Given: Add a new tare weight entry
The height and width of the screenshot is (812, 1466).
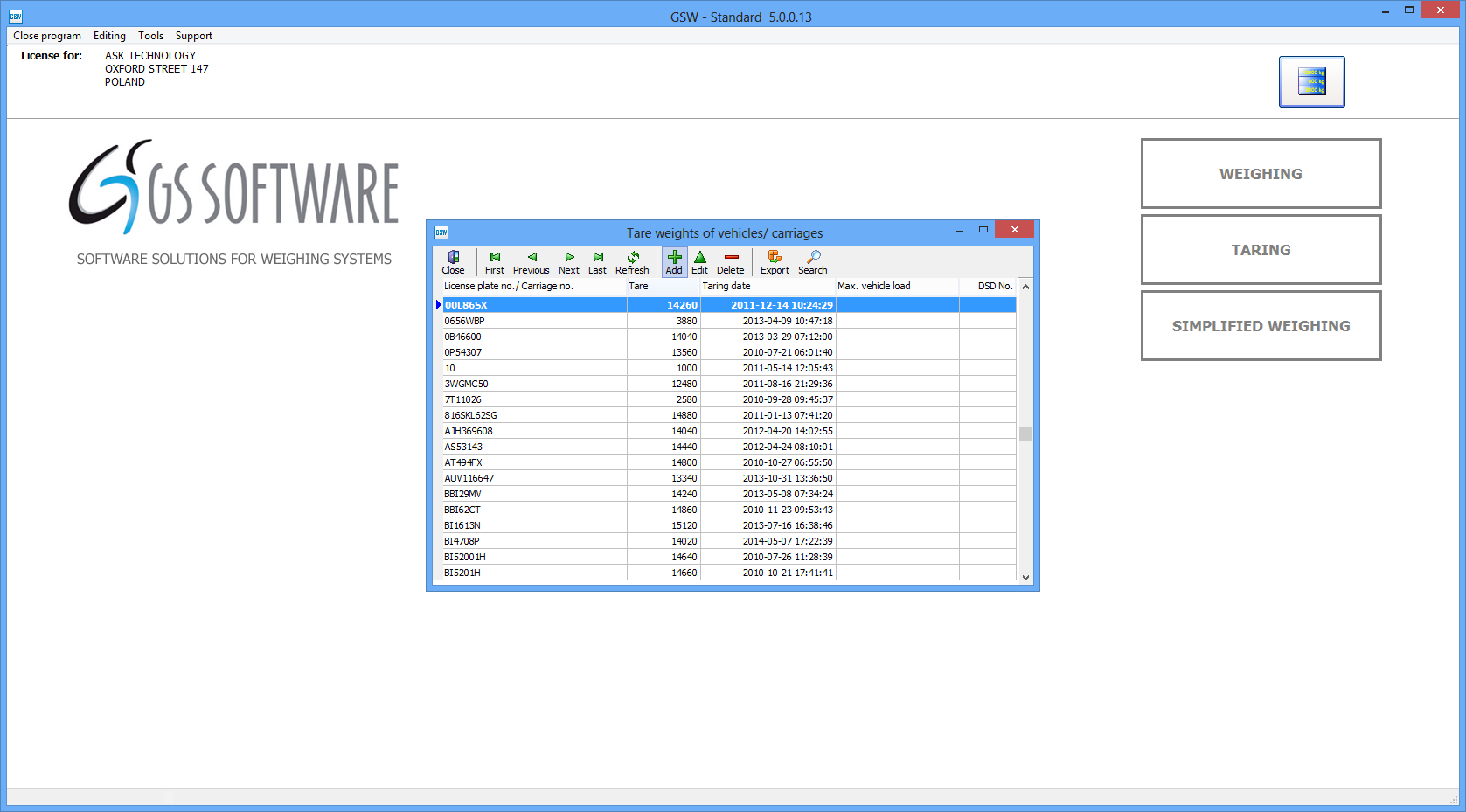Looking at the screenshot, I should (x=674, y=262).
